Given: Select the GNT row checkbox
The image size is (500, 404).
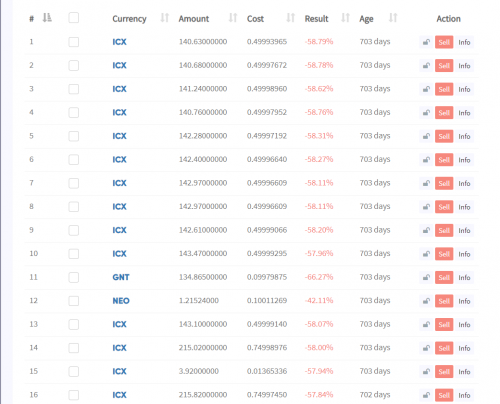Looking at the screenshot, I should [74, 277].
